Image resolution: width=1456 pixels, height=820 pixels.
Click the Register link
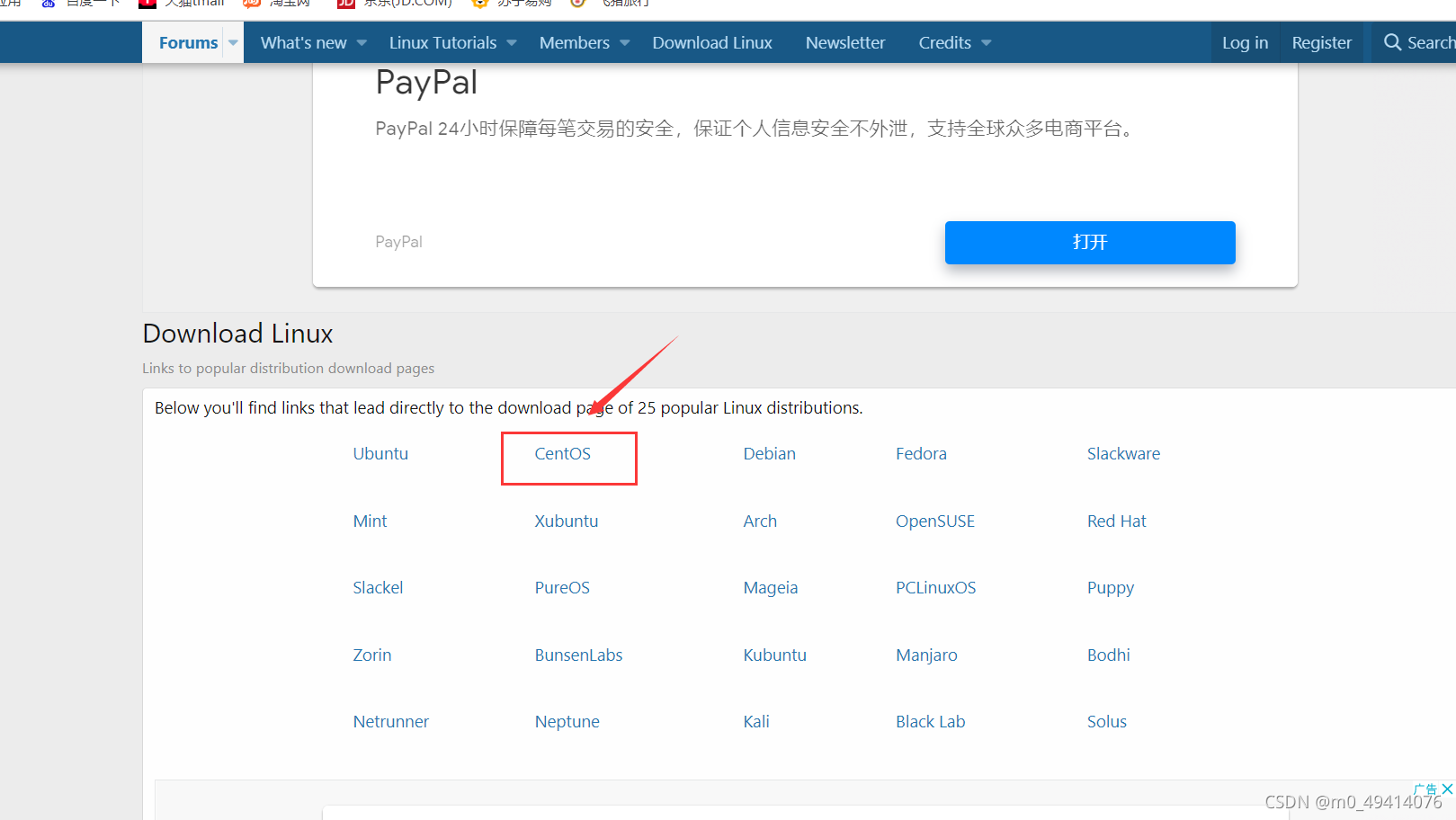click(x=1321, y=42)
